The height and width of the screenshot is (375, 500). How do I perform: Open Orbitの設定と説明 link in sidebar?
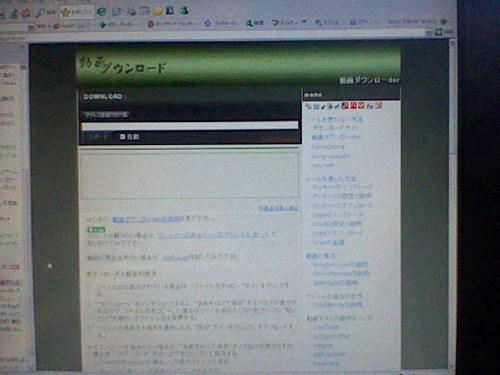click(337, 223)
